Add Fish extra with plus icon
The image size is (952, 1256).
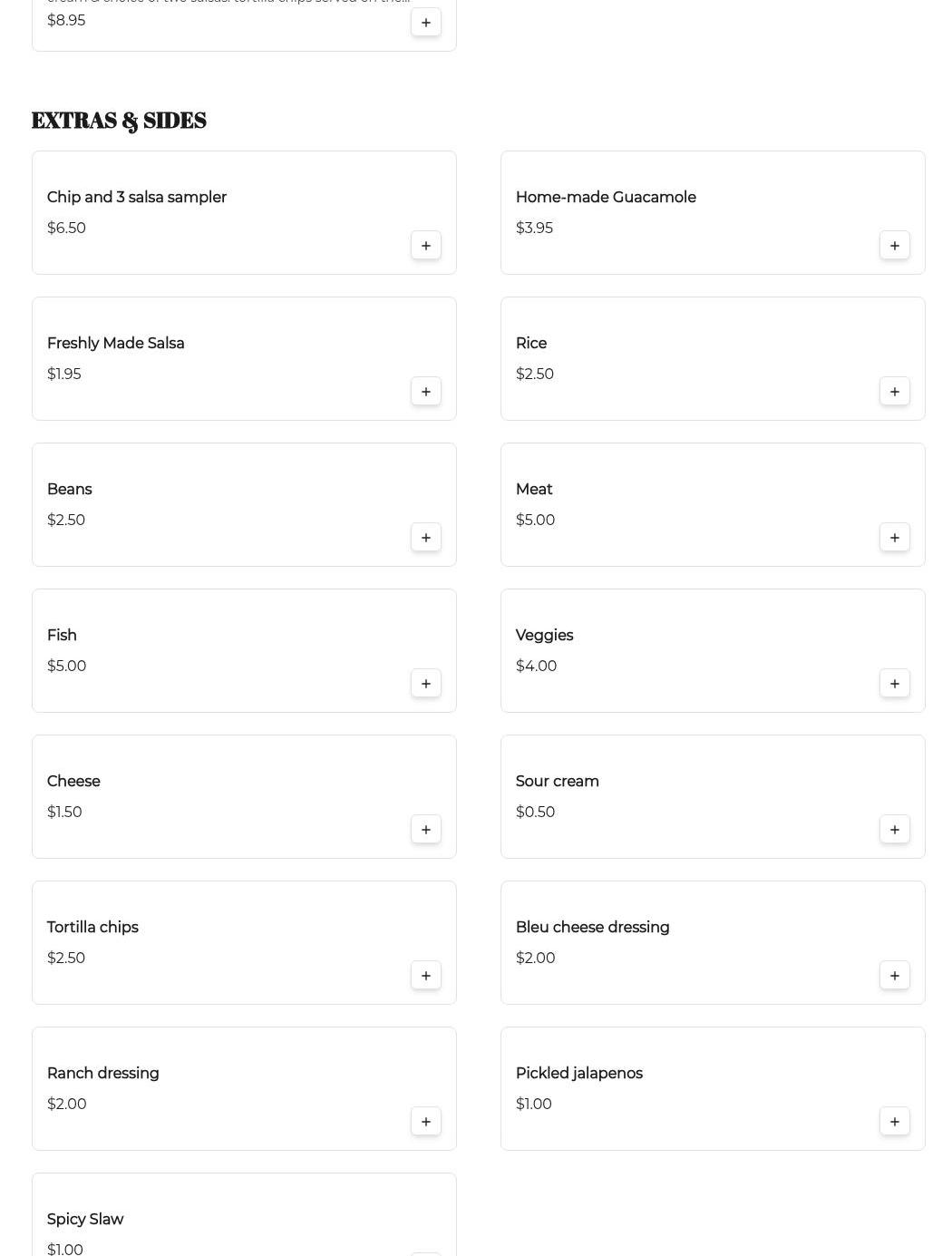pyautogui.click(x=426, y=684)
